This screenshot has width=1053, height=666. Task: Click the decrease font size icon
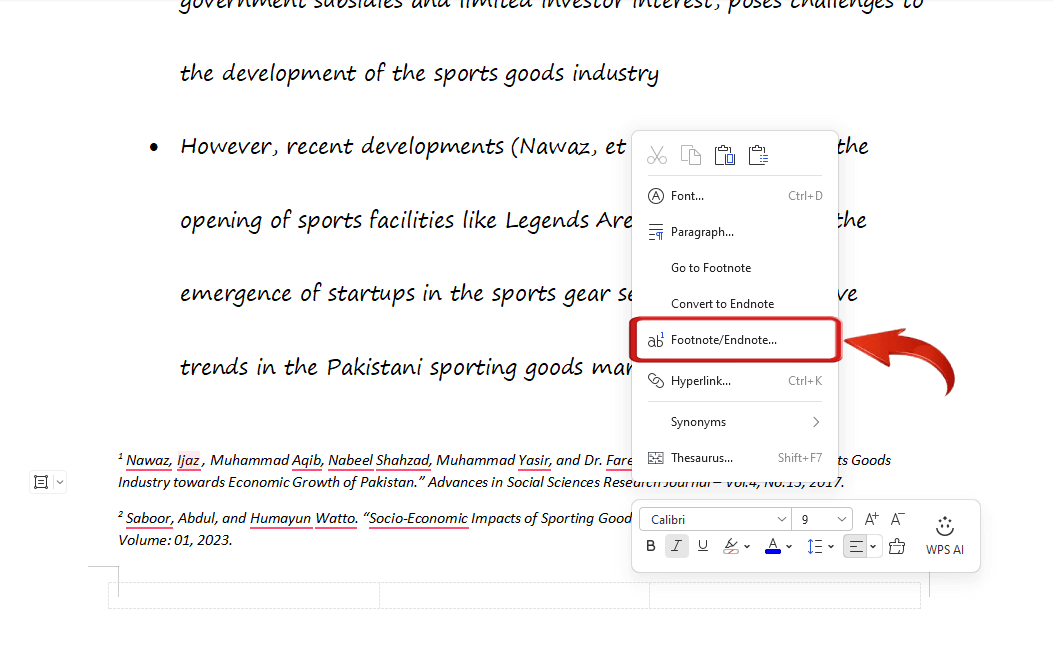pyautogui.click(x=897, y=519)
